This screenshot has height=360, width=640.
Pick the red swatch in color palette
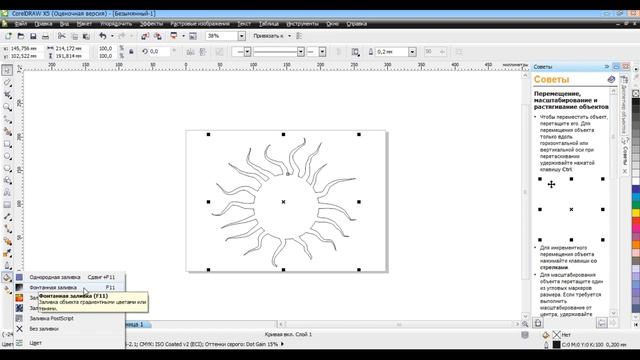point(636,221)
